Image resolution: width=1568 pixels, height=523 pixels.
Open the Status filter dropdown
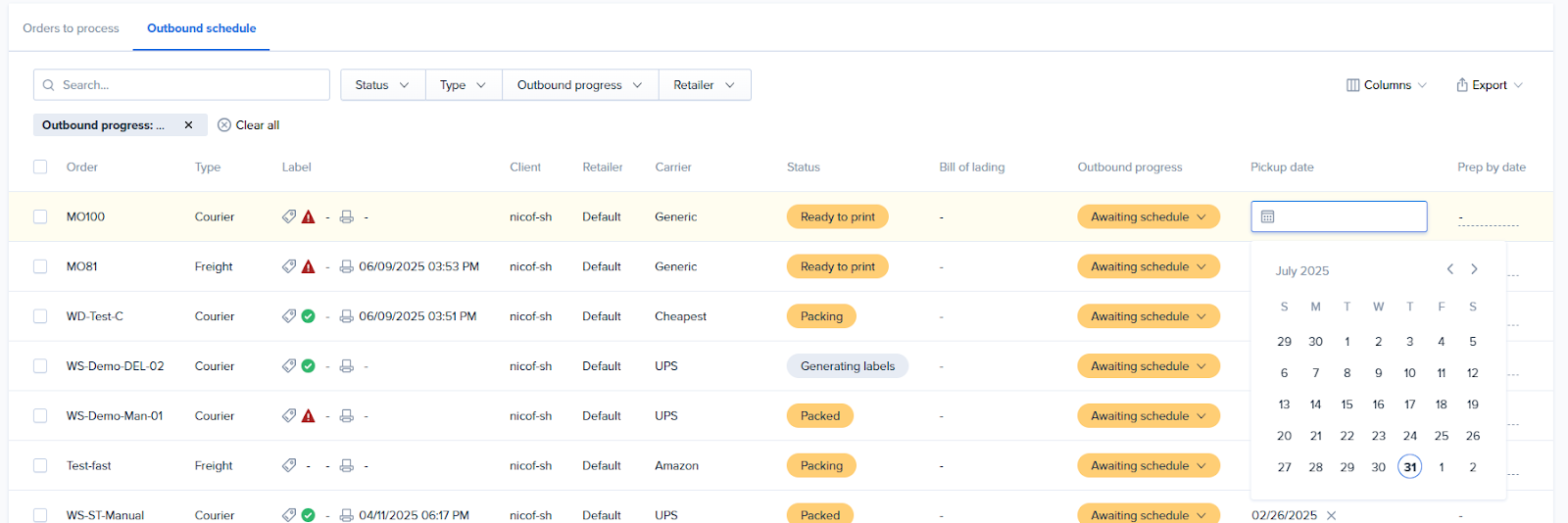pos(382,85)
